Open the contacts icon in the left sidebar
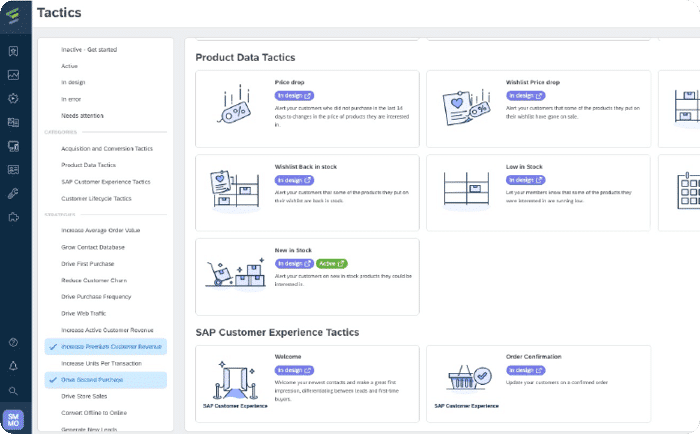This screenshot has width=700, height=434. click(x=13, y=51)
